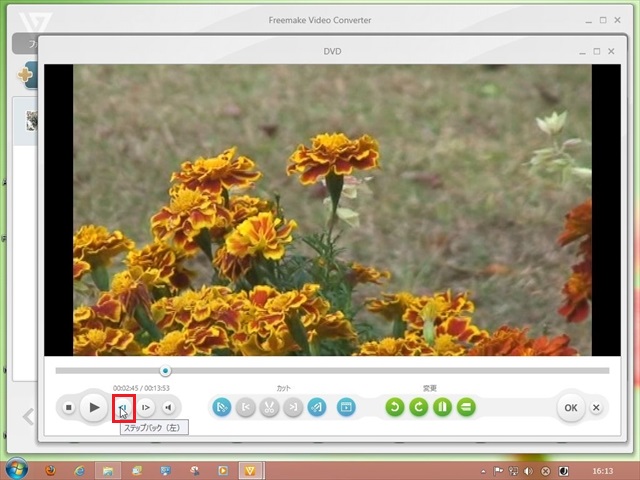Open Firefox from the taskbar

52,469
